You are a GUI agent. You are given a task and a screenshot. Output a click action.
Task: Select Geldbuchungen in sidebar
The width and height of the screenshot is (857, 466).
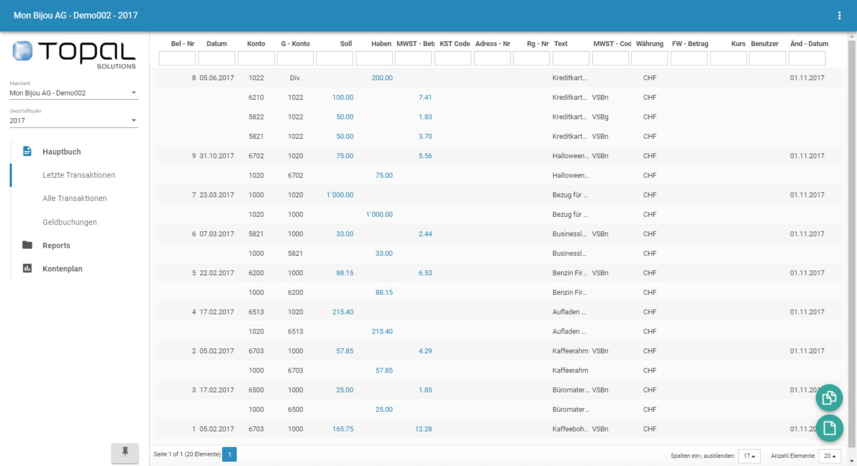[70, 222]
